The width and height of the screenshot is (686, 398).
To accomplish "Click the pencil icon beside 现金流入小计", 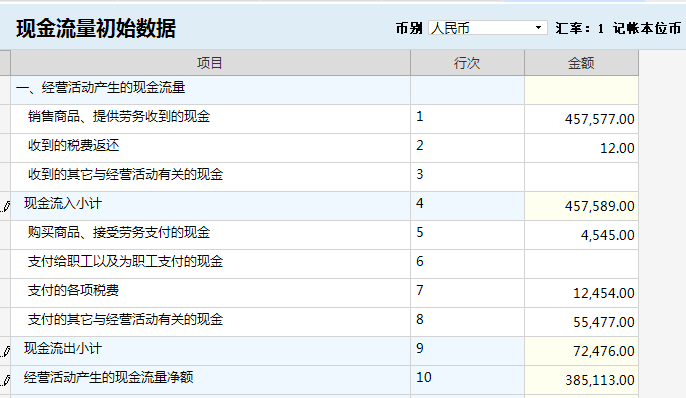I will (x=5, y=206).
